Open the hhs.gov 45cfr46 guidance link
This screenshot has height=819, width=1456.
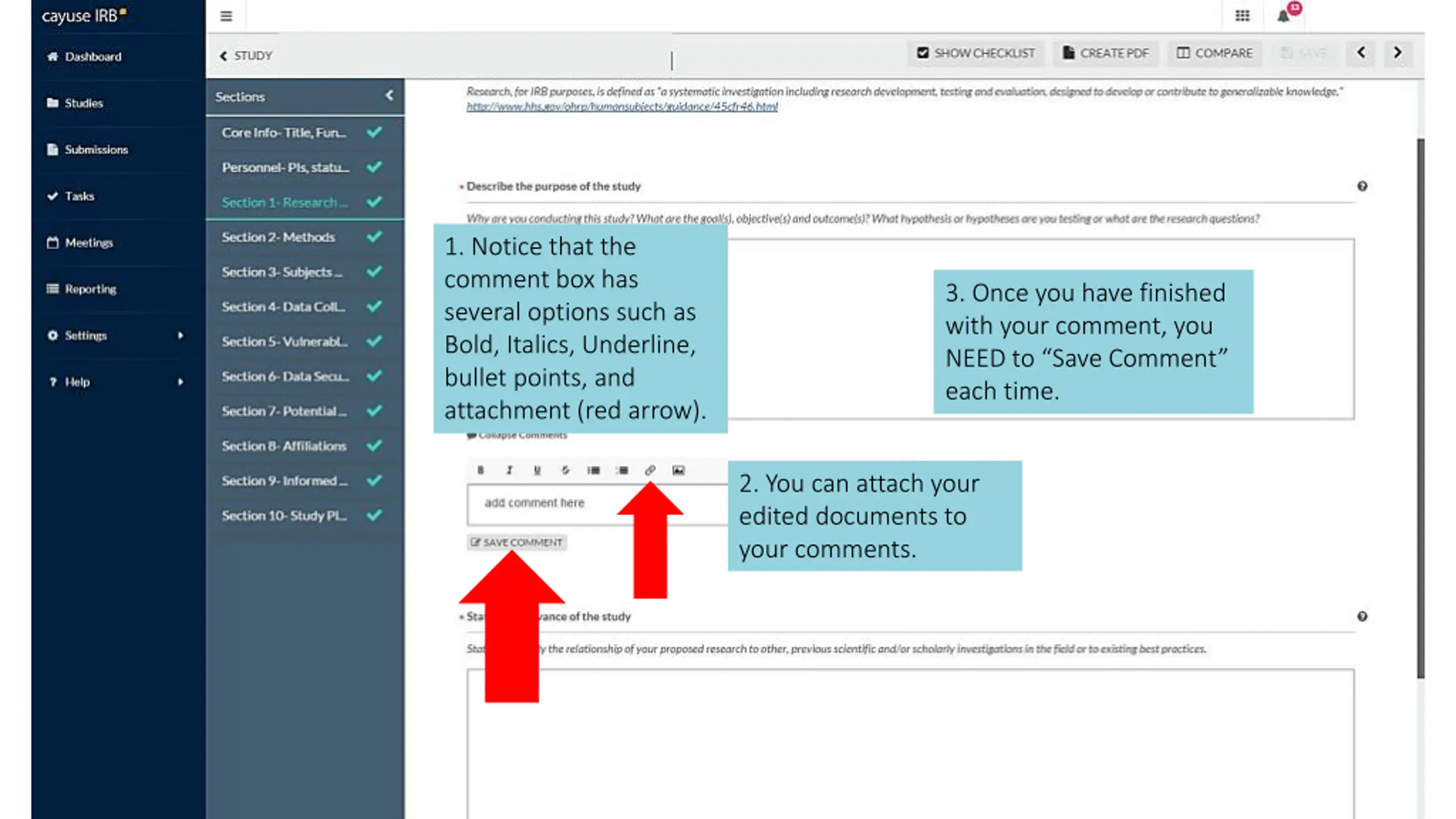coord(622,106)
